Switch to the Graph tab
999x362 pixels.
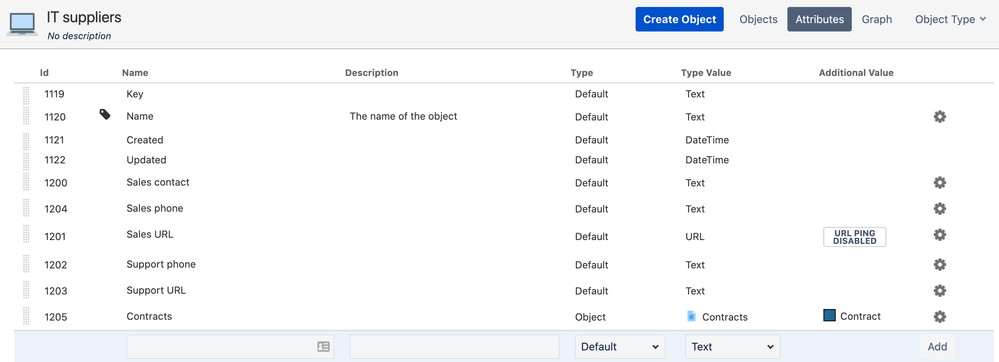pyautogui.click(x=877, y=19)
